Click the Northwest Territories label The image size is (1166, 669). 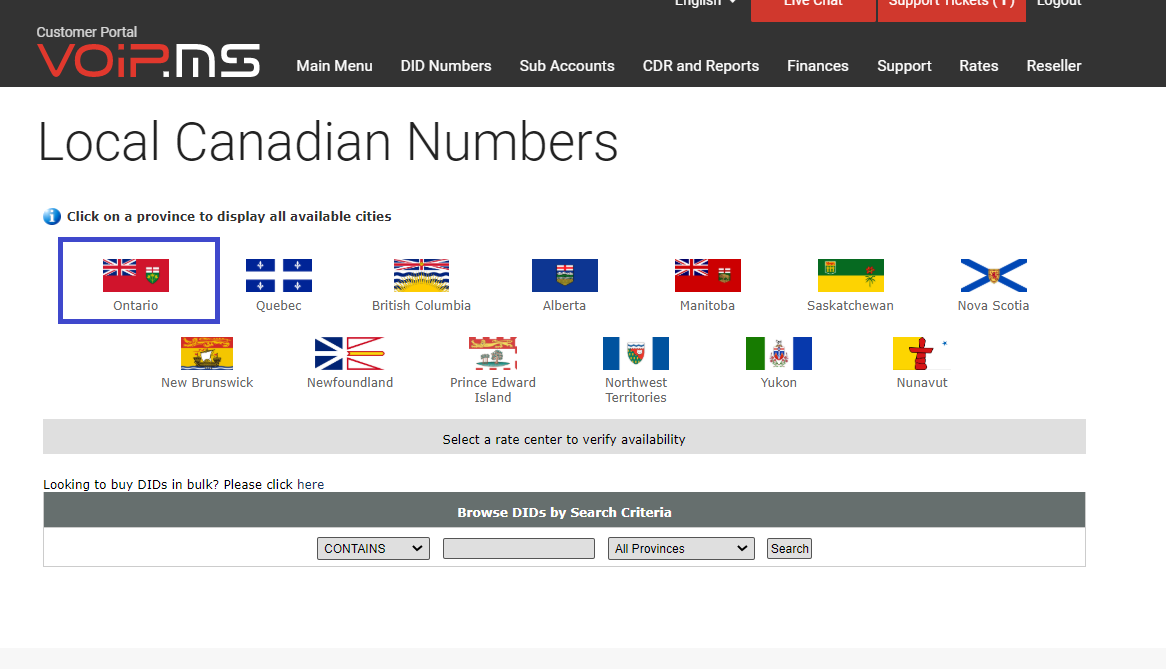636,390
